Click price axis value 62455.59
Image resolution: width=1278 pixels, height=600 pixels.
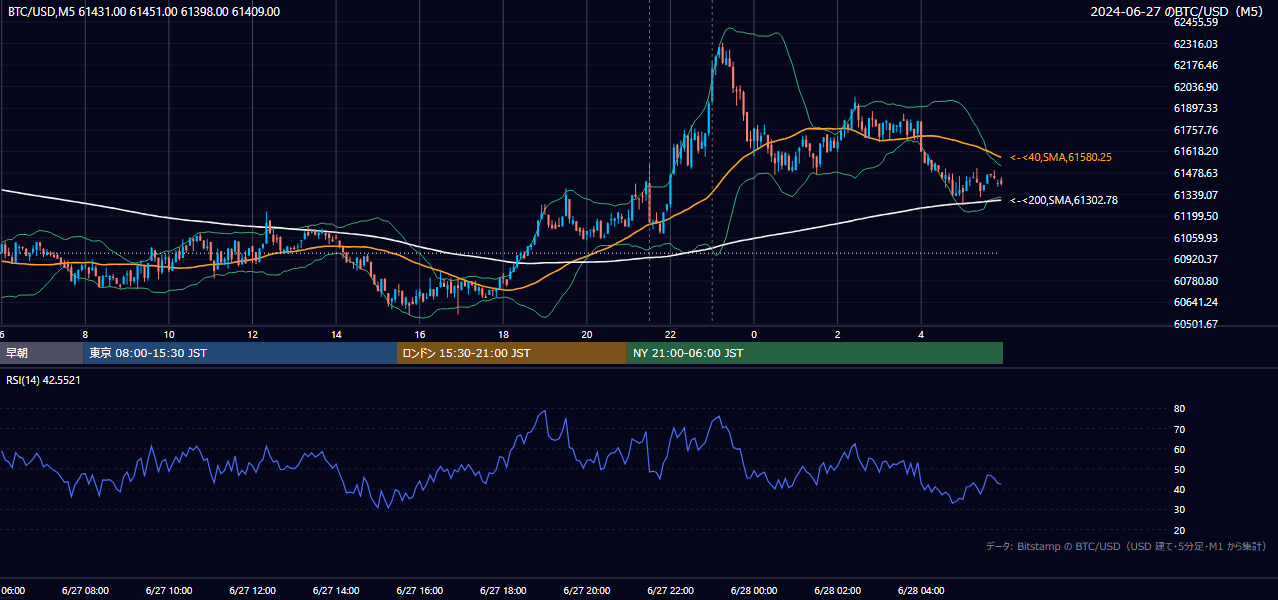point(1195,22)
